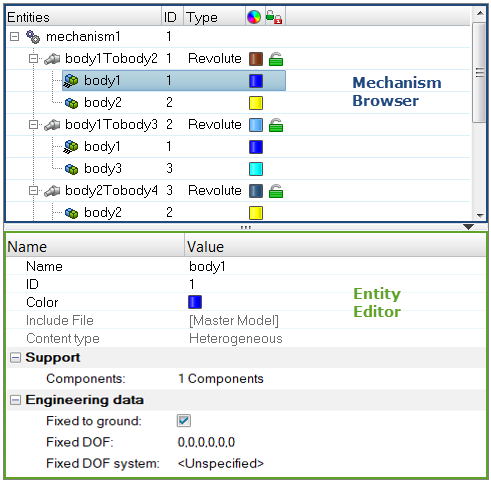The height and width of the screenshot is (482, 491).
Task: Click the body1Tobody3 joint icon
Action: pyautogui.click(x=52, y=125)
